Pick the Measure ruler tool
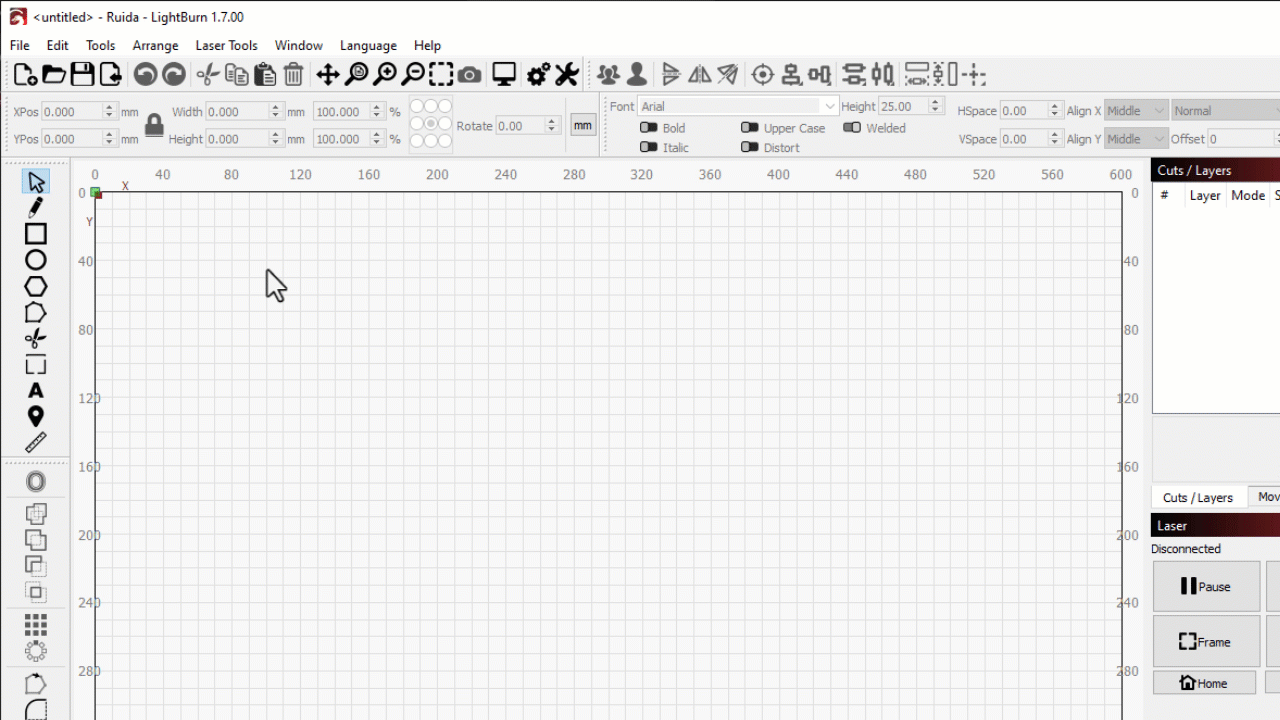Screen dimensions: 1280x720 pos(36,443)
